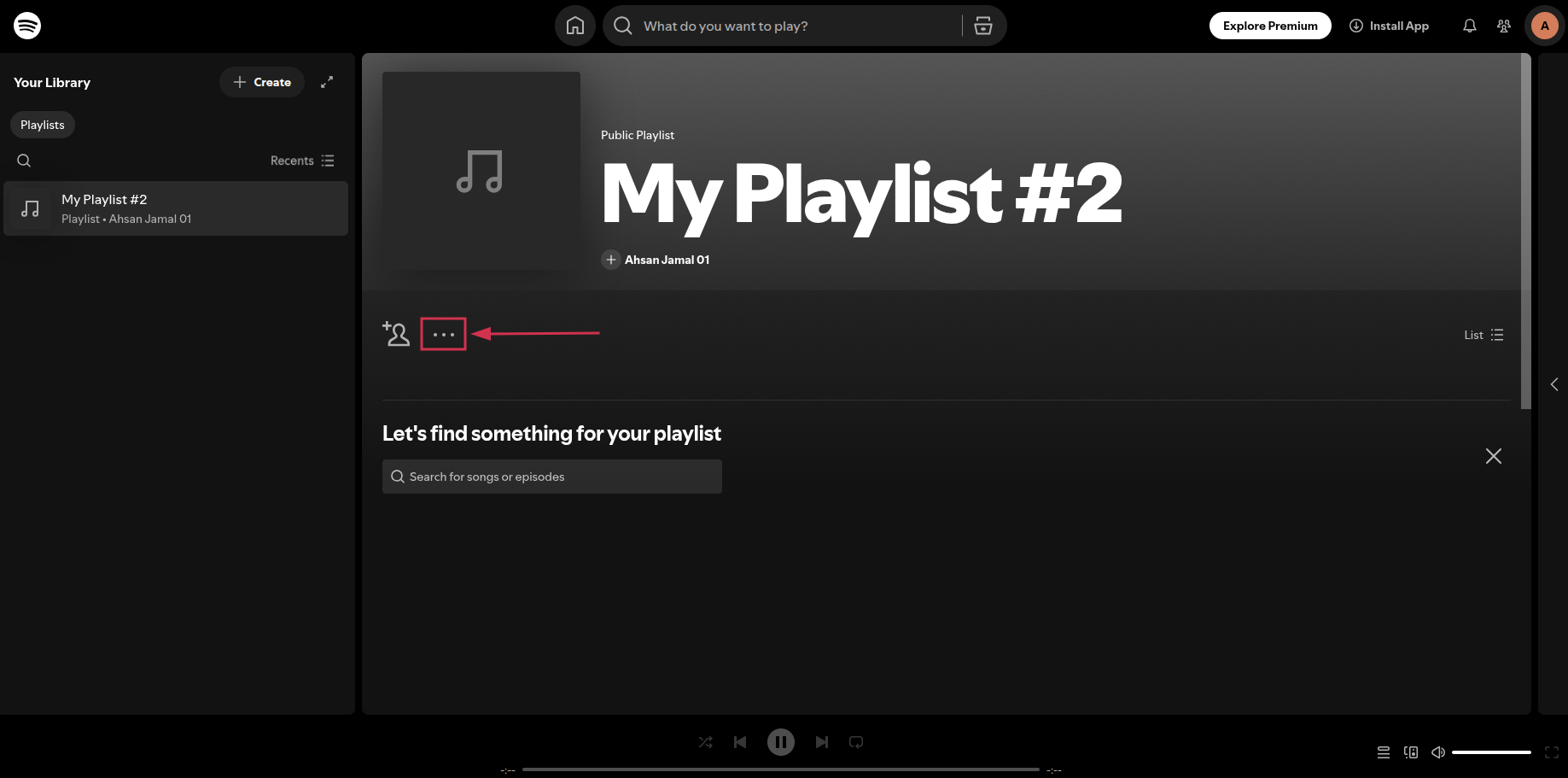Enter full screen mode
This screenshot has width=1568, height=778.
1552,752
